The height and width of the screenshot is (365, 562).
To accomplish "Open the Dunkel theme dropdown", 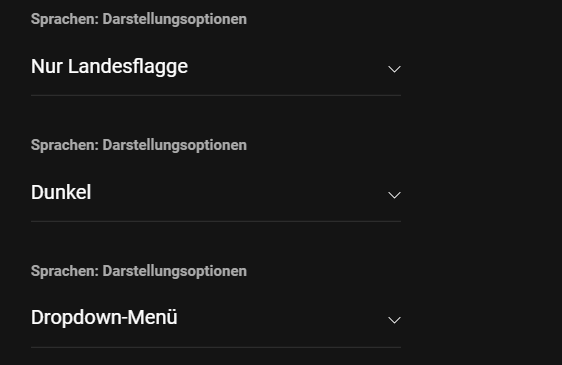I will [216, 193].
